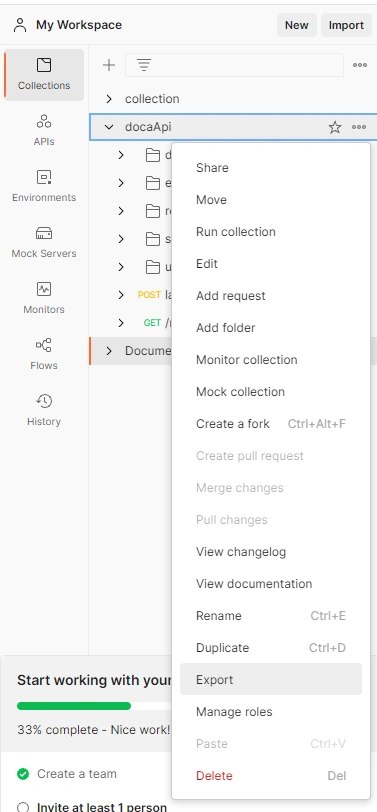Click the Import button
Screen dimensions: 377x812
[346, 25]
